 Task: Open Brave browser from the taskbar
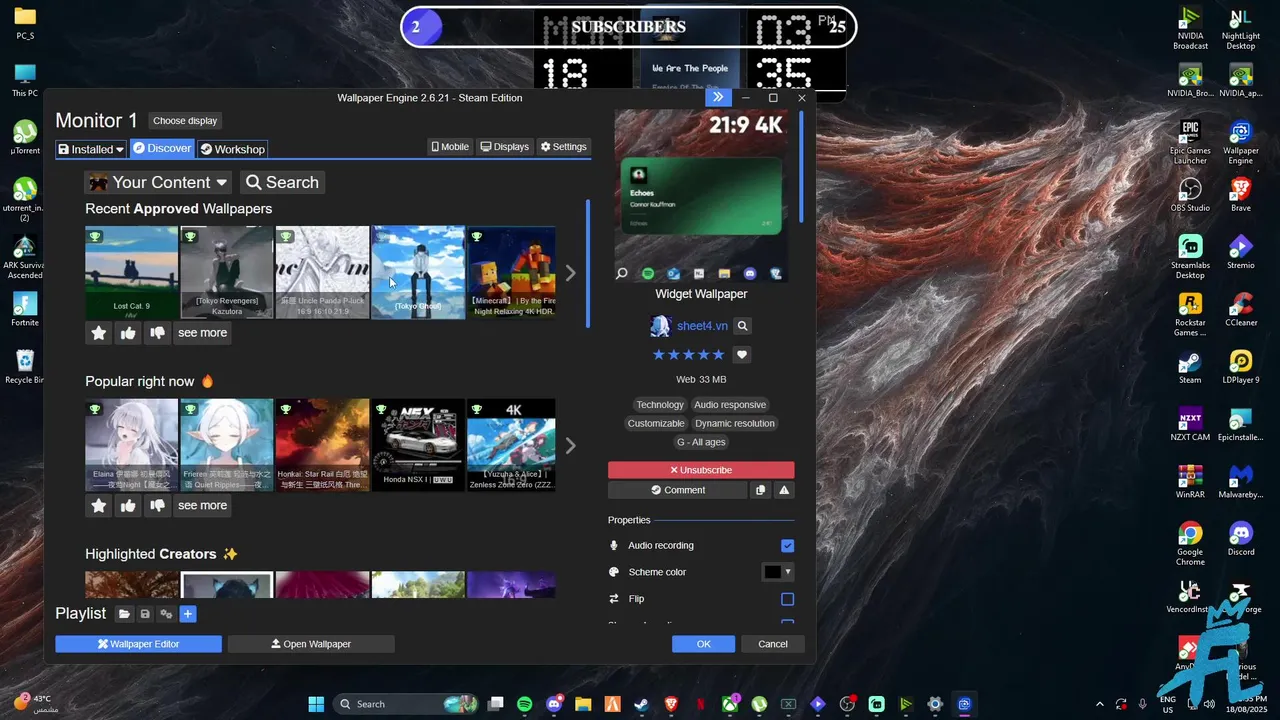tap(671, 704)
